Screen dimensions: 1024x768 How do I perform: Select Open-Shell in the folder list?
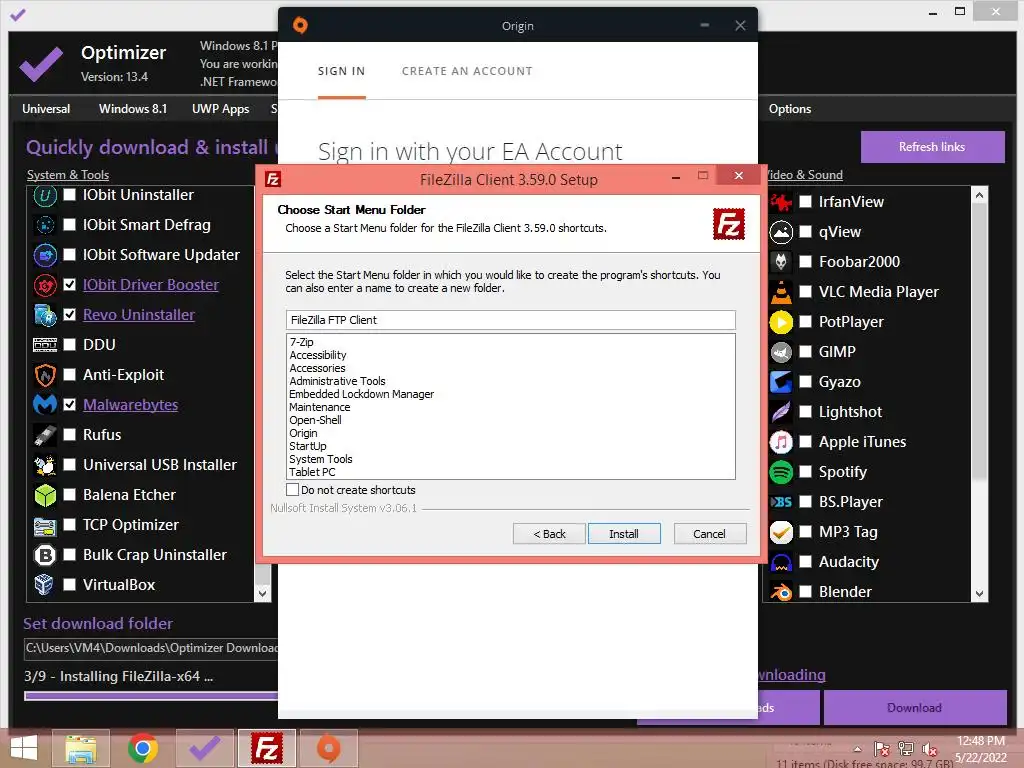pyautogui.click(x=315, y=420)
